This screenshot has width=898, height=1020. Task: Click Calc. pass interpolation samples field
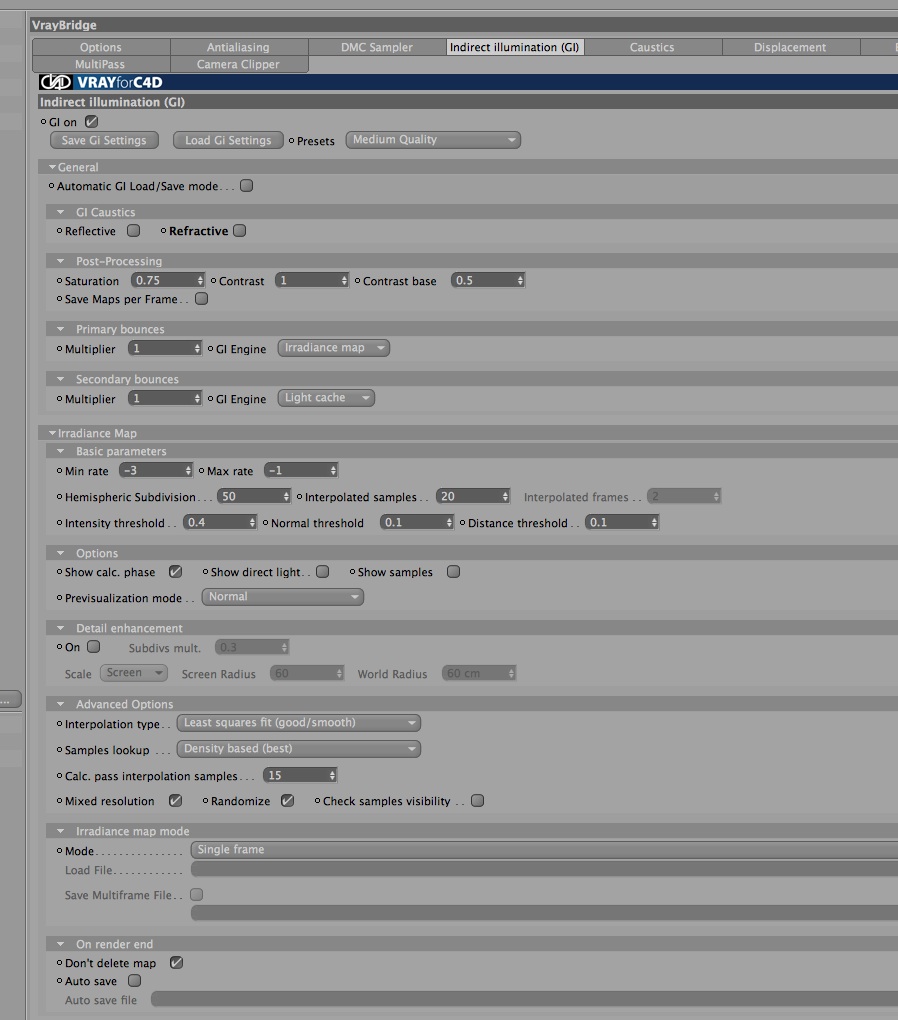click(x=296, y=775)
